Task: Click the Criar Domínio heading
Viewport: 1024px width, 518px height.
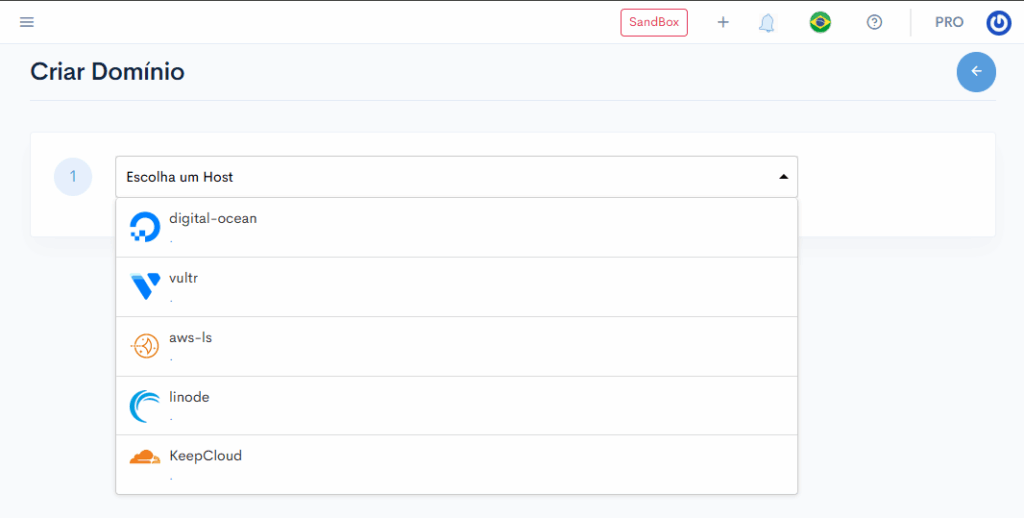Action: click(107, 71)
